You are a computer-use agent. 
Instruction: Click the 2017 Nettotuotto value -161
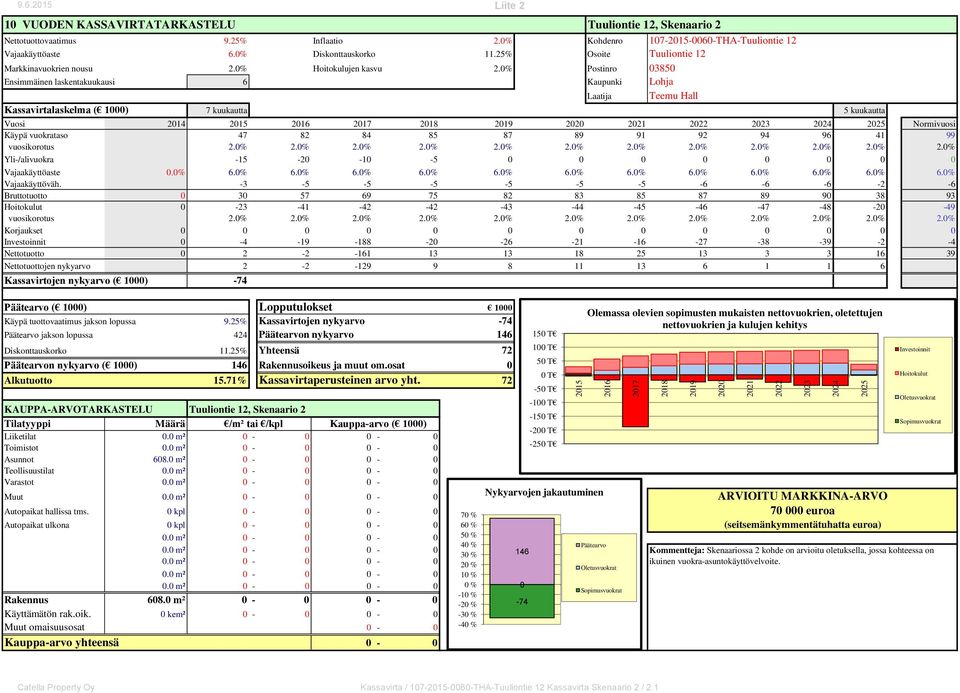tap(362, 253)
